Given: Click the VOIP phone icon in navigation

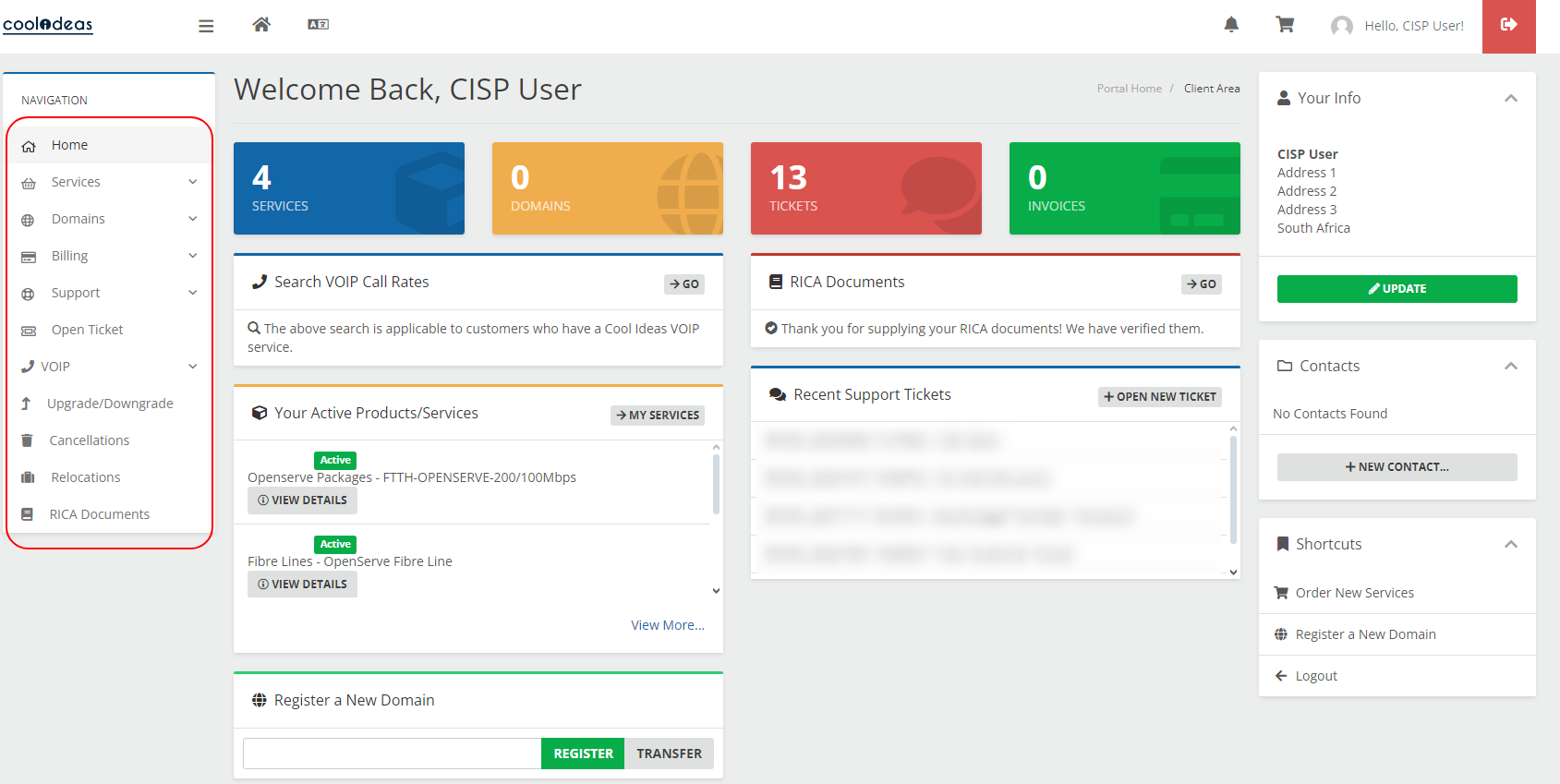Looking at the screenshot, I should pos(28,367).
